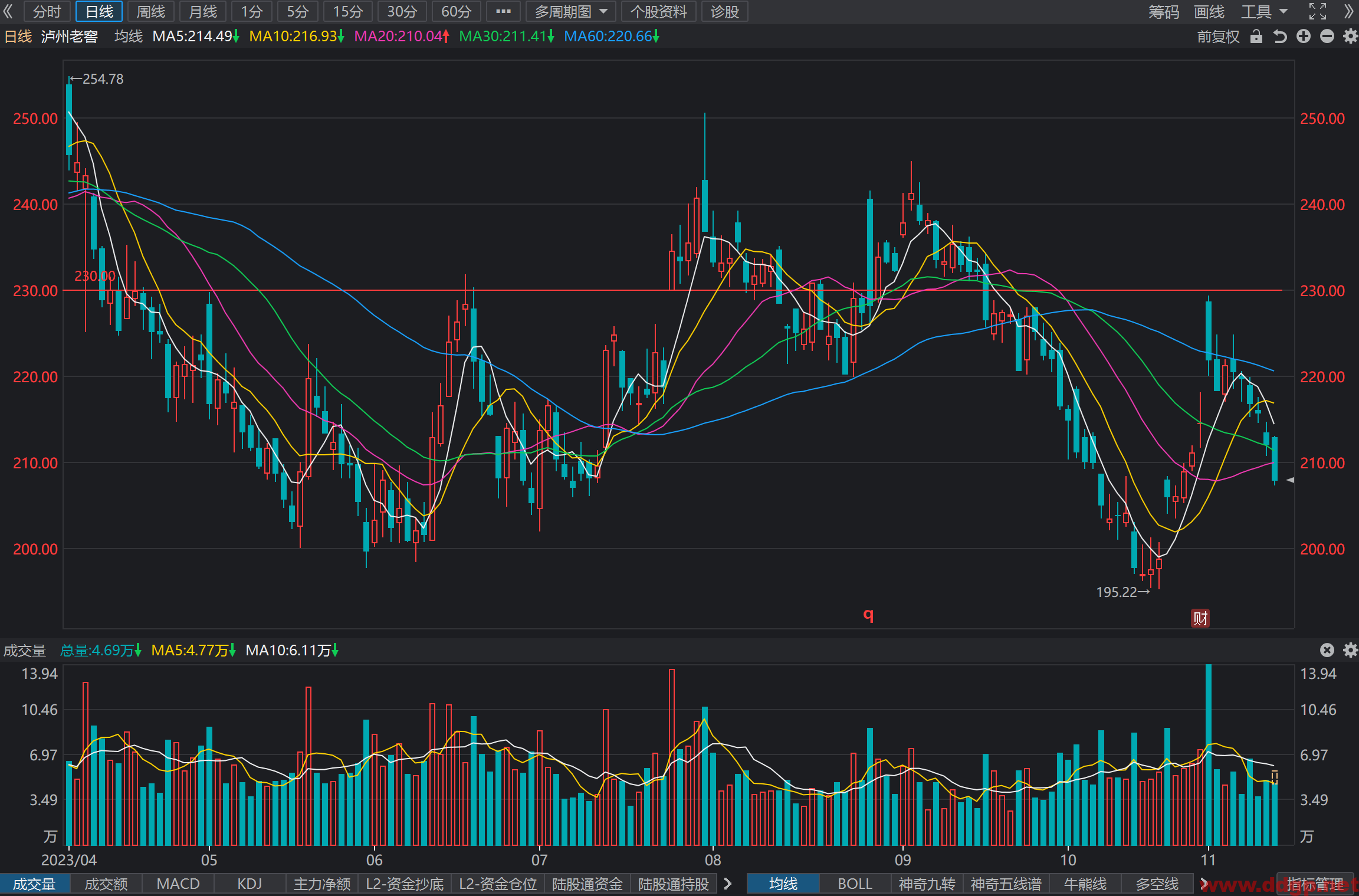
Task: Open main chart settings gear
Action: tap(1350, 37)
